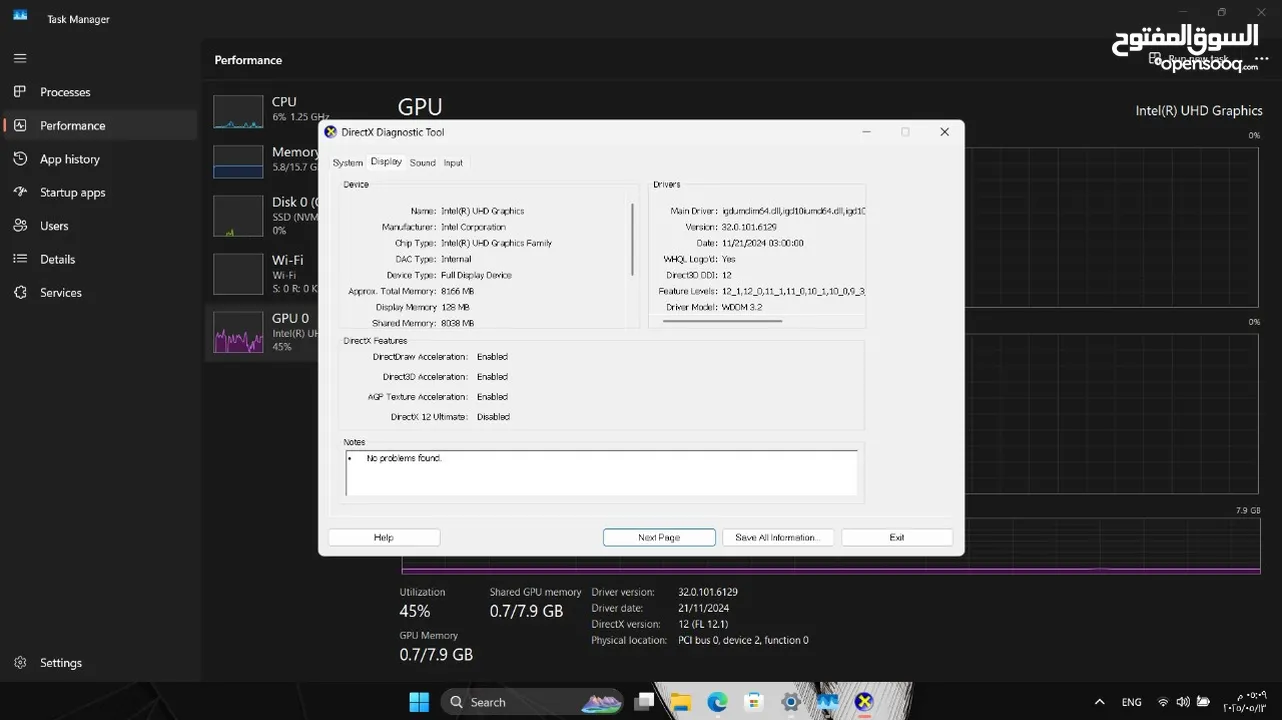Go to Startup apps in Task Manager sidebar
The height and width of the screenshot is (720, 1282).
72,192
